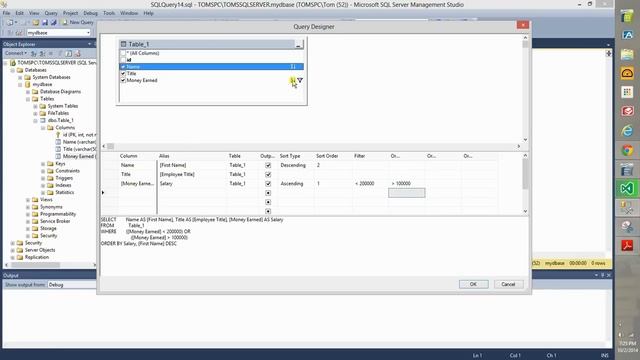This screenshot has width=640, height=360.
Task: Click the disconnect icon in Object Explorer toolbar
Action: click(42, 53)
